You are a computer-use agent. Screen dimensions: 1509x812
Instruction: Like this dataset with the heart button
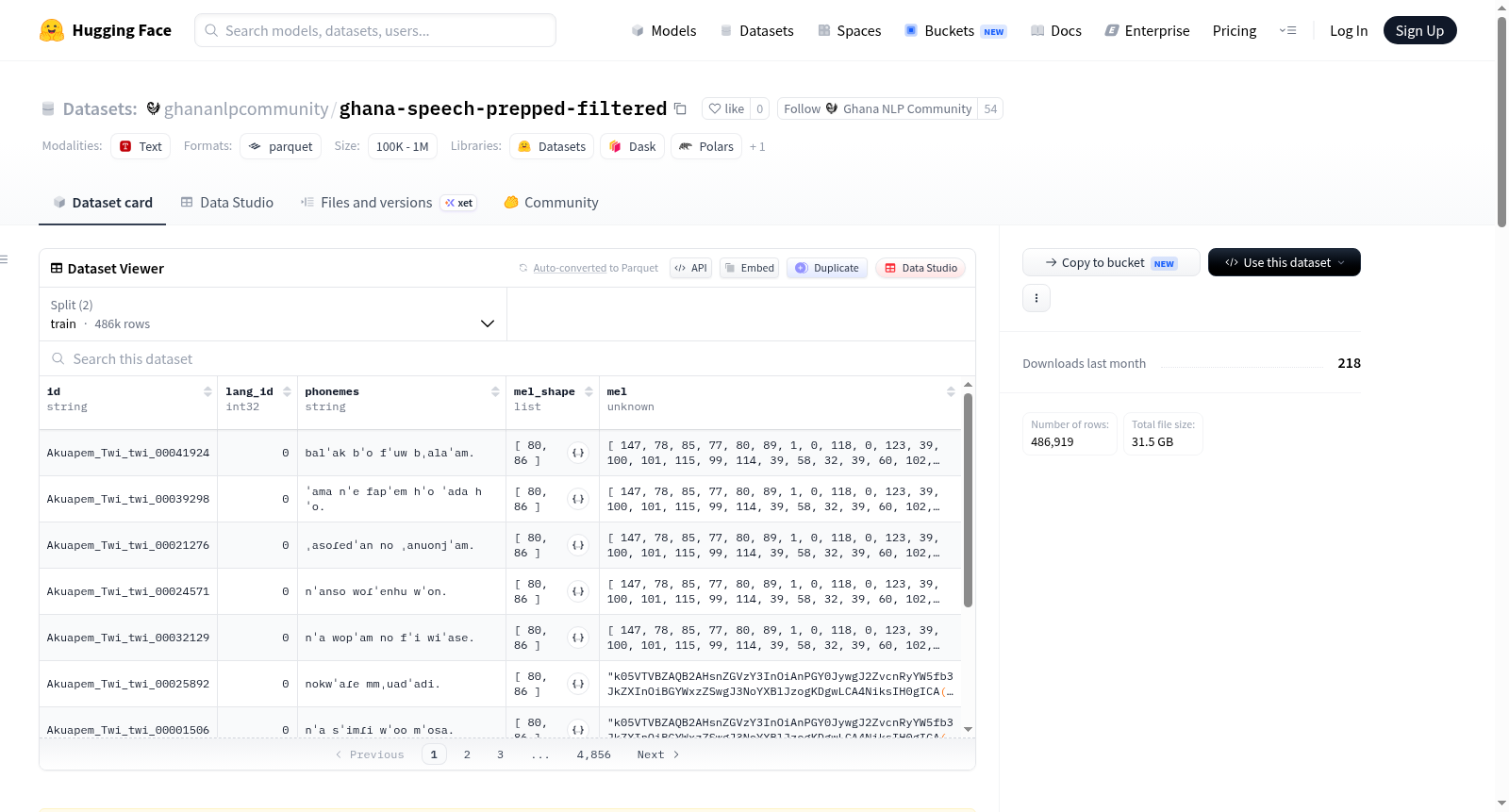pos(726,108)
